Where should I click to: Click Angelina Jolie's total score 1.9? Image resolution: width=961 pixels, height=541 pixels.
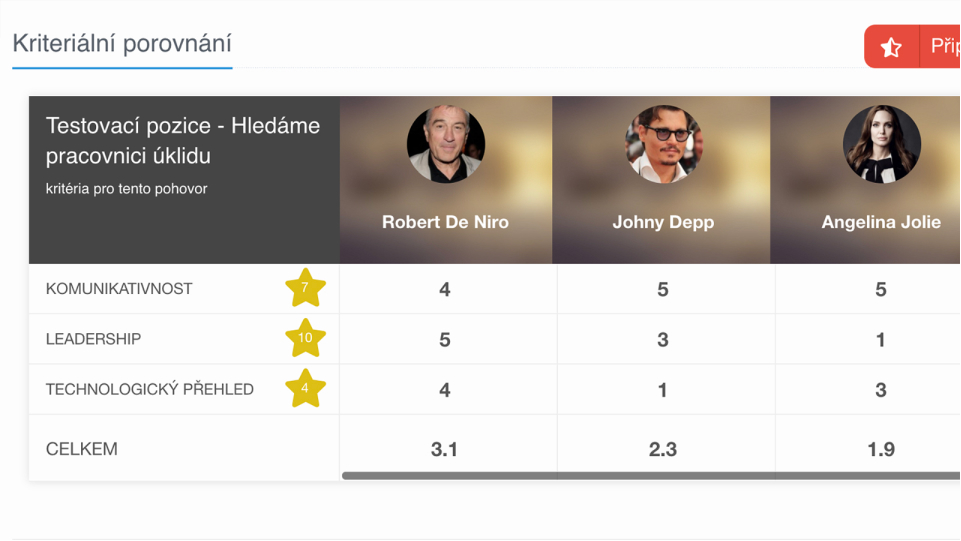click(x=881, y=449)
